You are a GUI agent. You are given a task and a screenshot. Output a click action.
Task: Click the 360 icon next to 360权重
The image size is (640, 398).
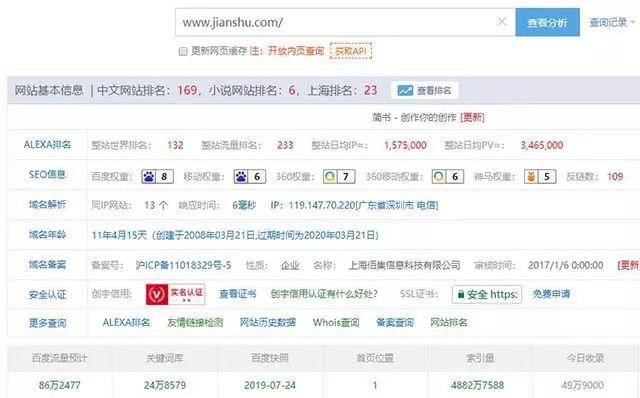pos(330,177)
